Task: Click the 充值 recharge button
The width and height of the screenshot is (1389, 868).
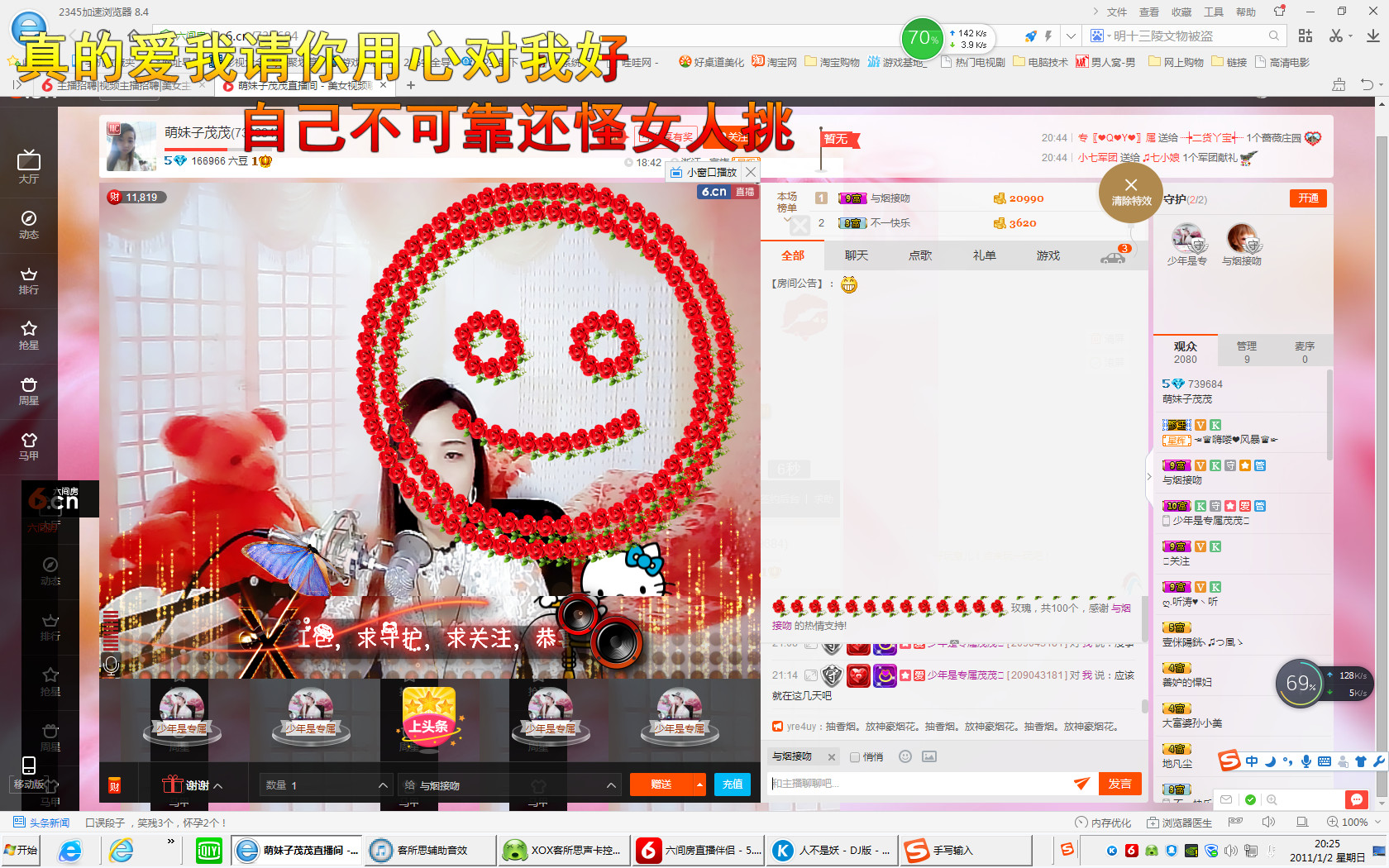Action: (733, 785)
